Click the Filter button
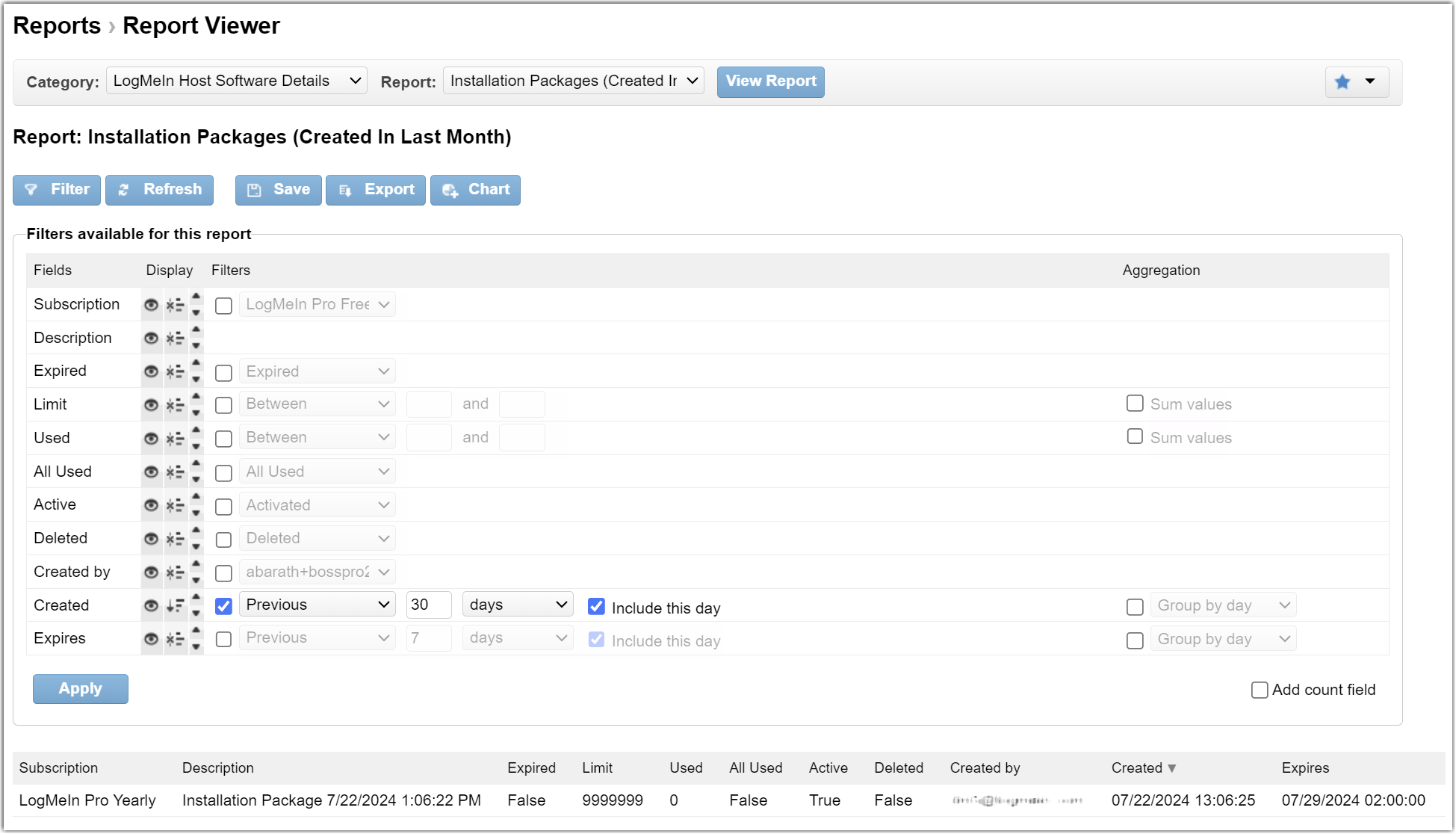Screen dimensions: 1456x834 click(x=57, y=190)
